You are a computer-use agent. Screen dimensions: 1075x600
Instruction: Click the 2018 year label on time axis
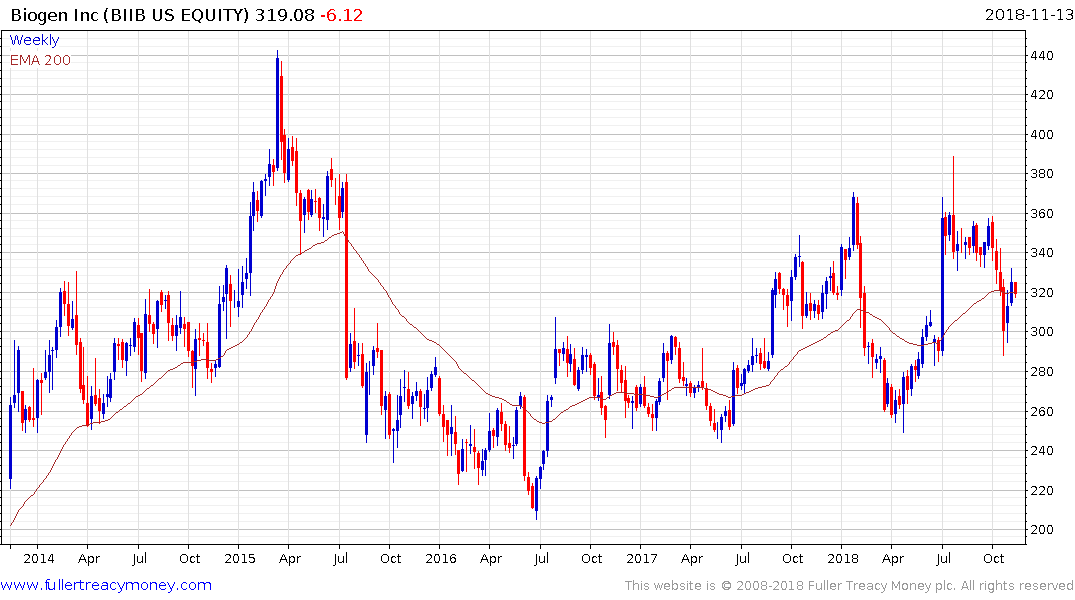click(843, 558)
